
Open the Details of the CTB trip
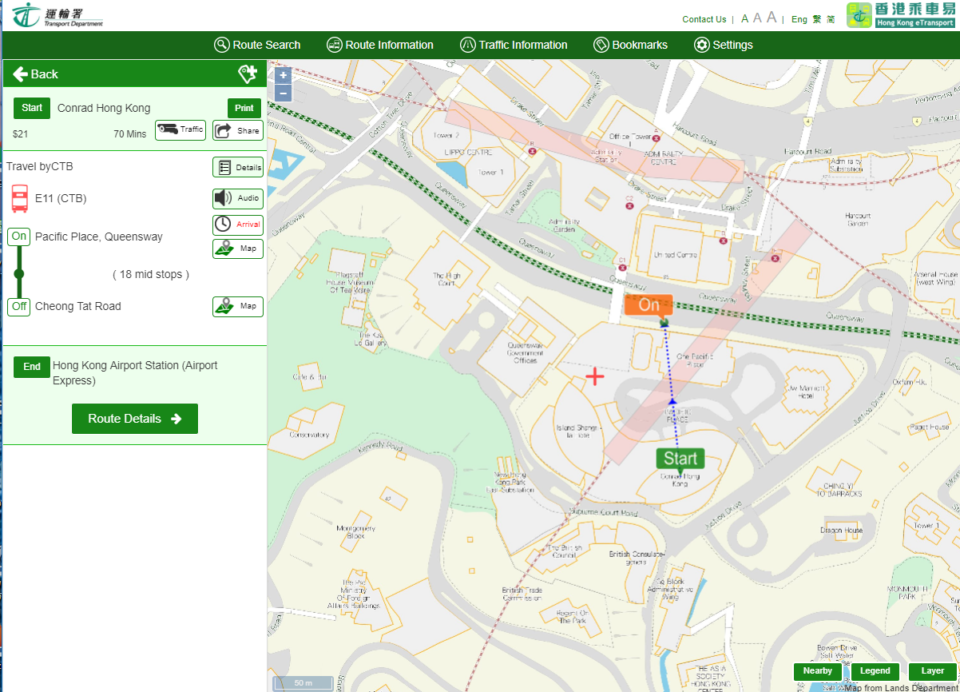pyautogui.click(x=237, y=168)
